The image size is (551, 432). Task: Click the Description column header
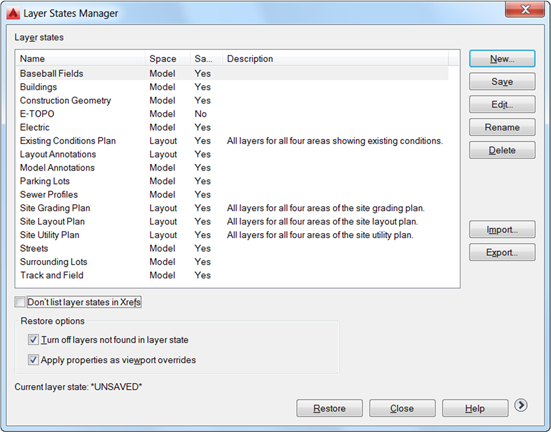click(336, 59)
